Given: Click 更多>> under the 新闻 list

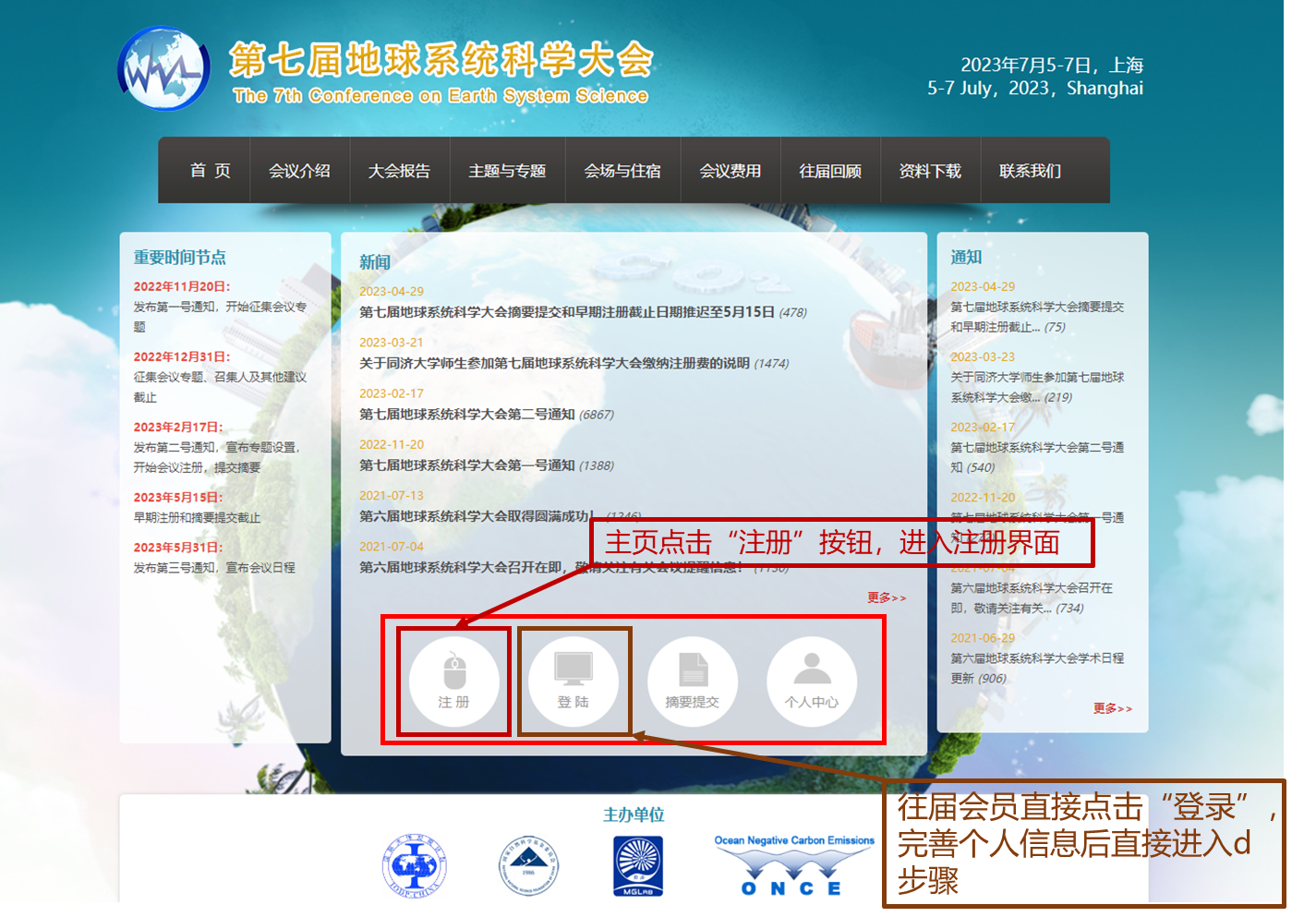Looking at the screenshot, I should 887,597.
